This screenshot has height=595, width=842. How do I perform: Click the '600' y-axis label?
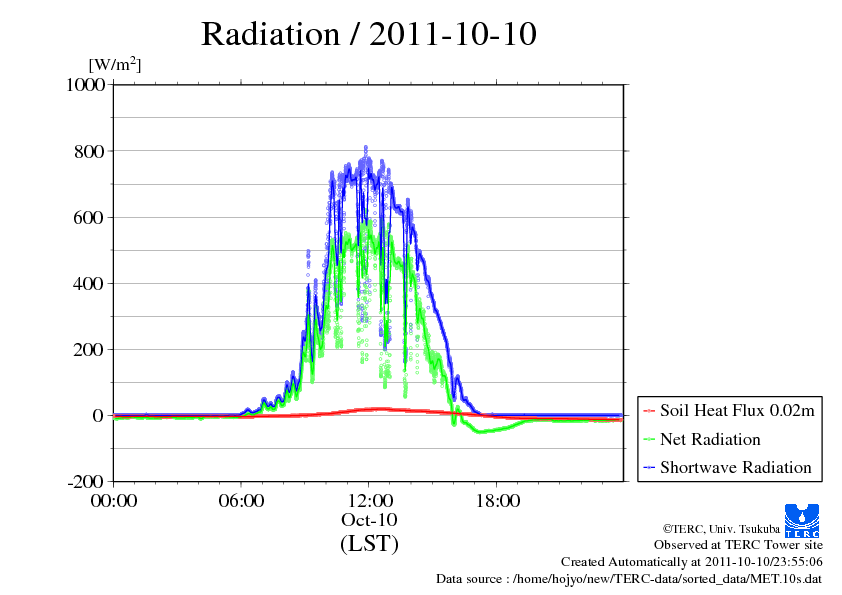click(x=89, y=217)
